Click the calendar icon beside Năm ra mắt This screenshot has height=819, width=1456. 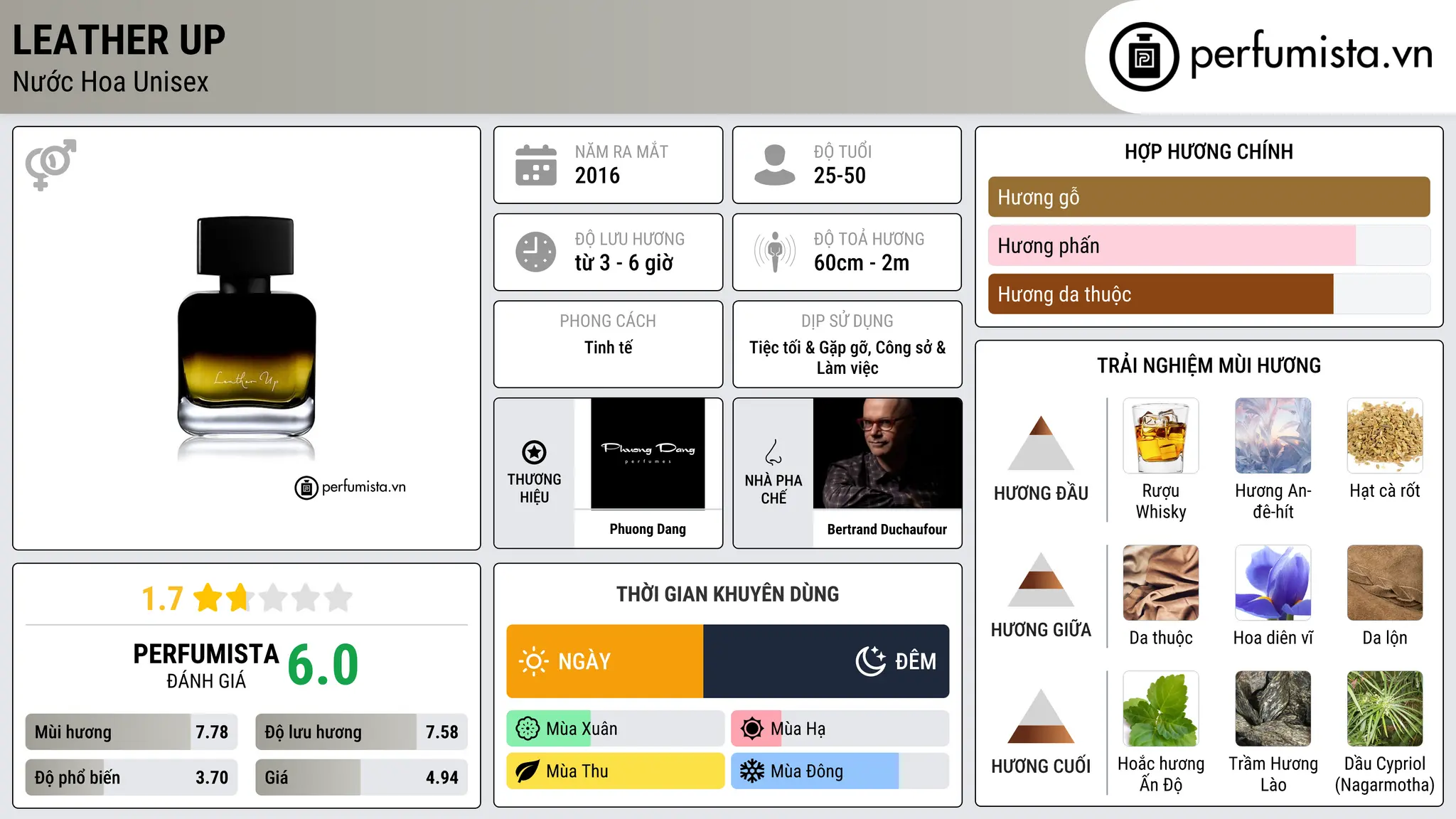tap(536, 165)
